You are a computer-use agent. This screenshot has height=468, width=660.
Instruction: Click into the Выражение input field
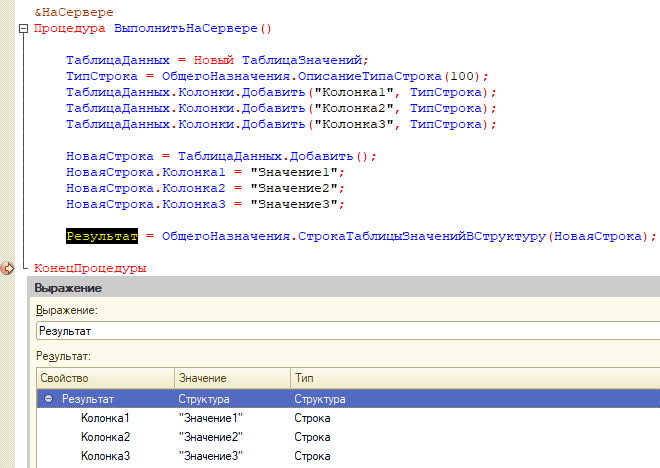click(x=340, y=329)
